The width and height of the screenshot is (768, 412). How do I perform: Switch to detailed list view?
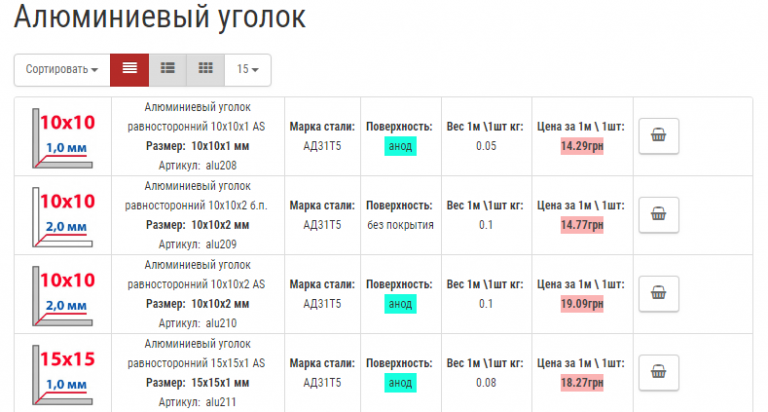coord(168,69)
